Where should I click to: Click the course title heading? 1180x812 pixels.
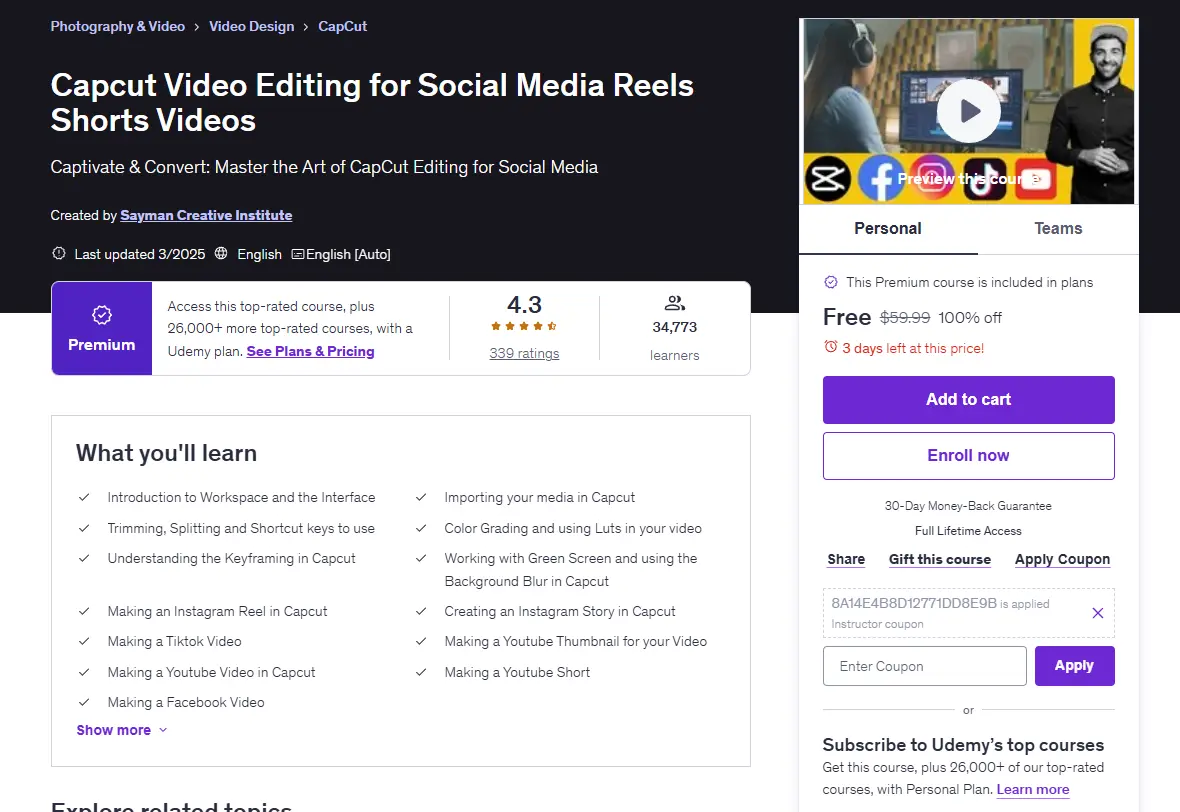coord(372,102)
